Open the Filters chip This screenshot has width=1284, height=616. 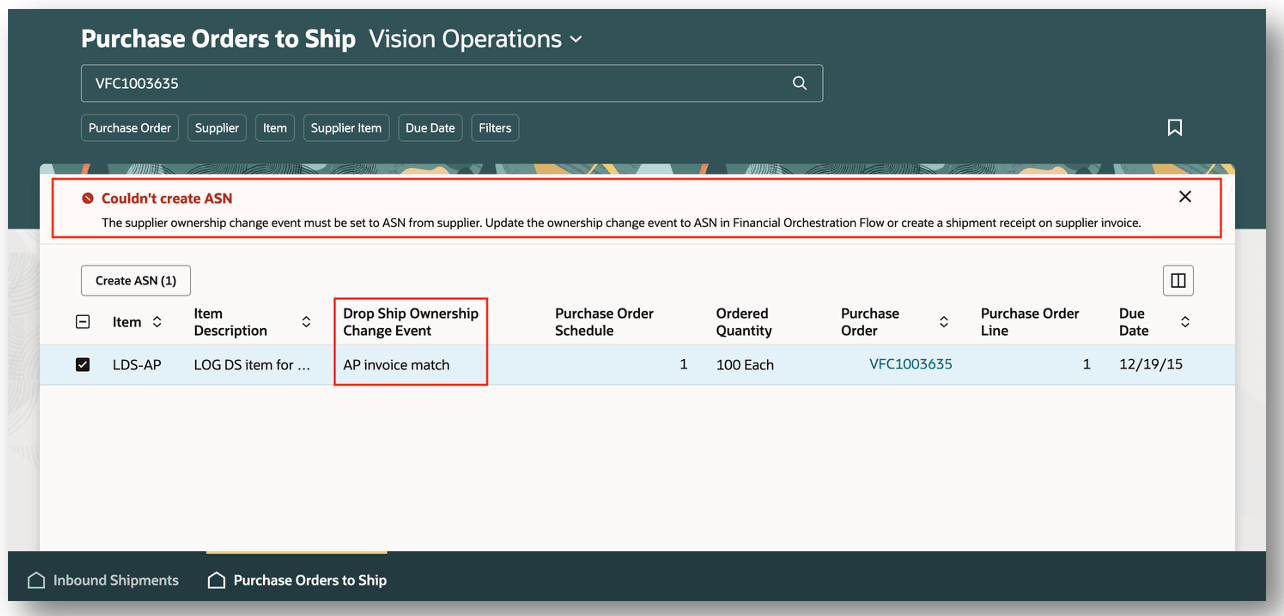(x=495, y=128)
